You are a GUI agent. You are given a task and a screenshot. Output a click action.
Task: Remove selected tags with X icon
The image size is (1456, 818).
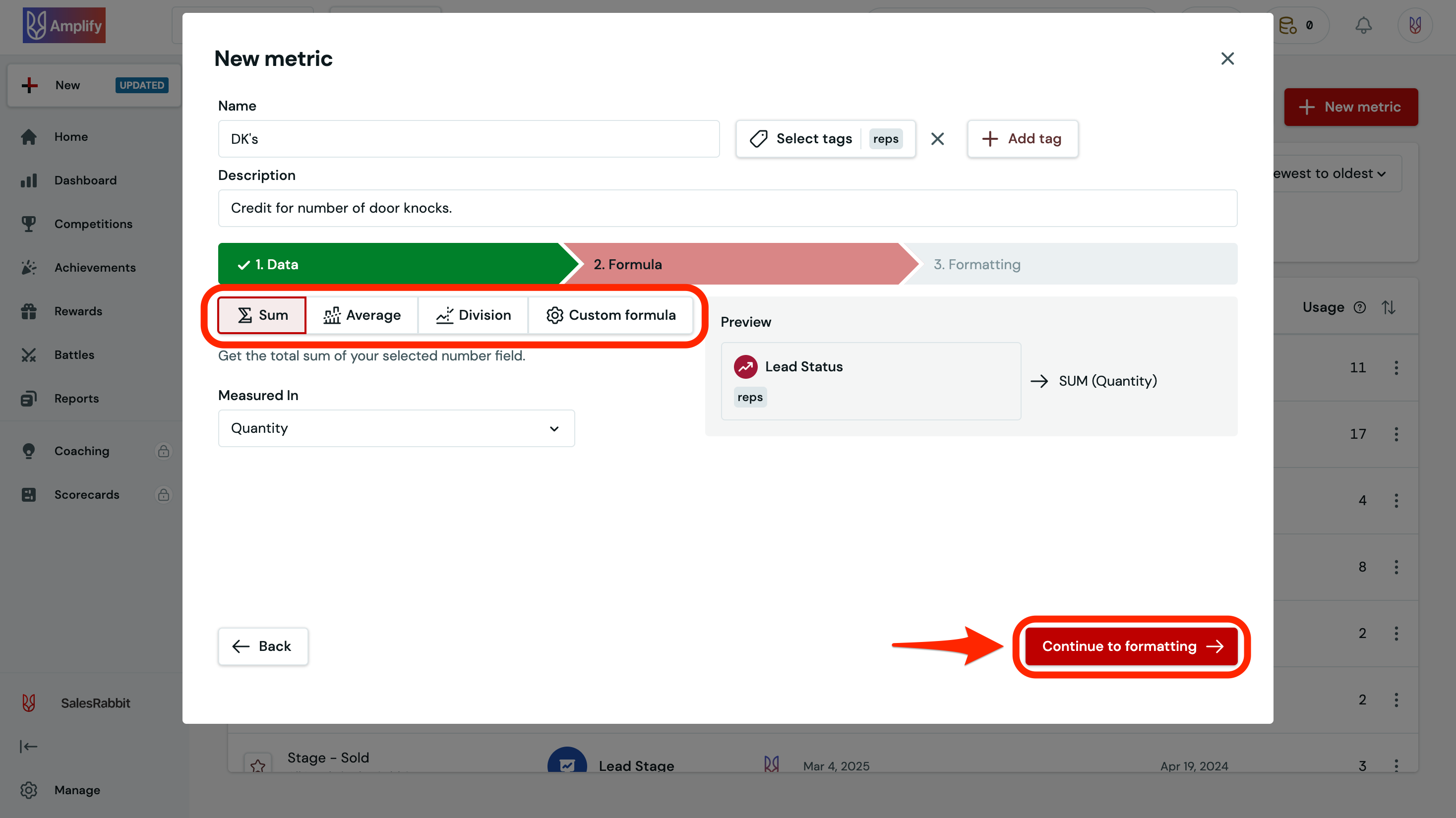click(x=937, y=139)
